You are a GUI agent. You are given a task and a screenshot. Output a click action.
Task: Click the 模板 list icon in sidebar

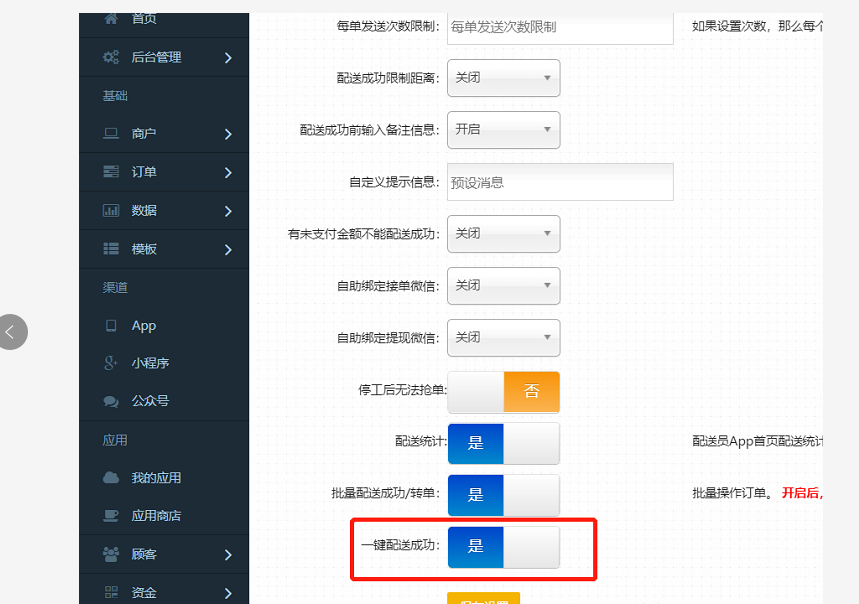[x=111, y=249]
